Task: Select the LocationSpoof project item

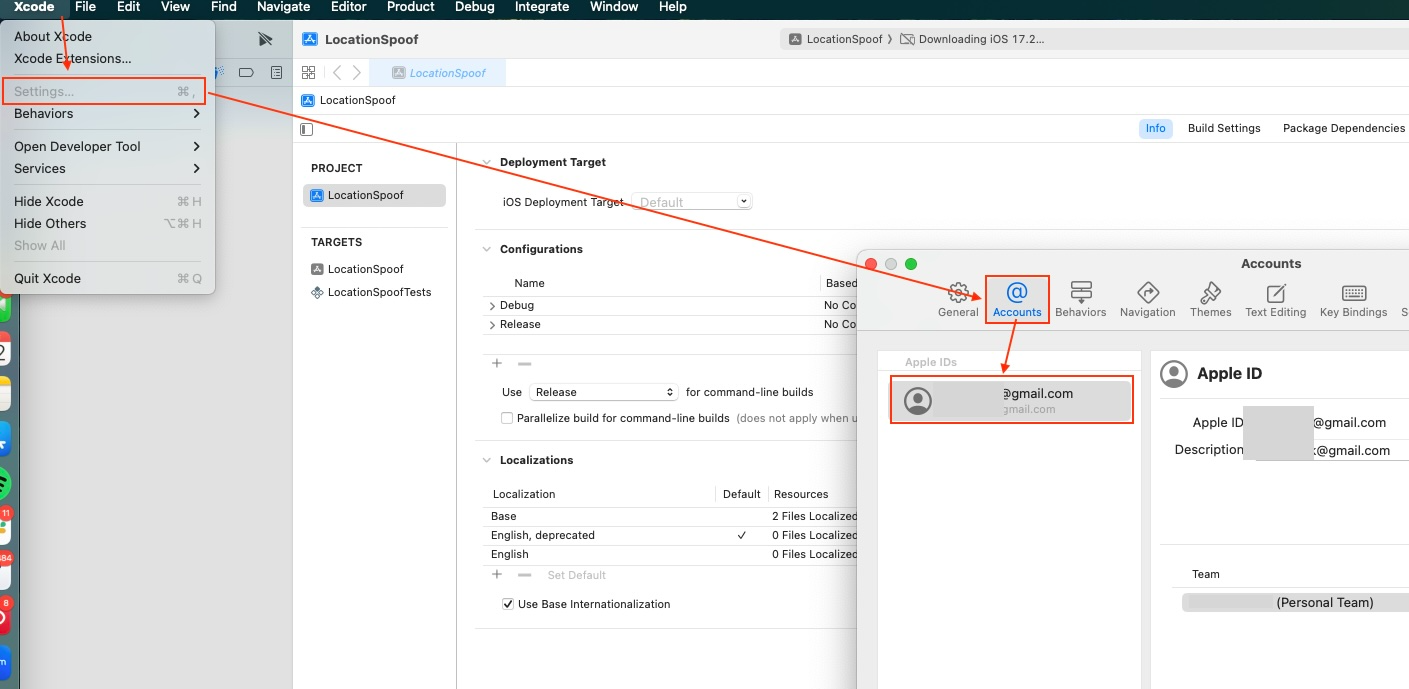Action: point(374,195)
